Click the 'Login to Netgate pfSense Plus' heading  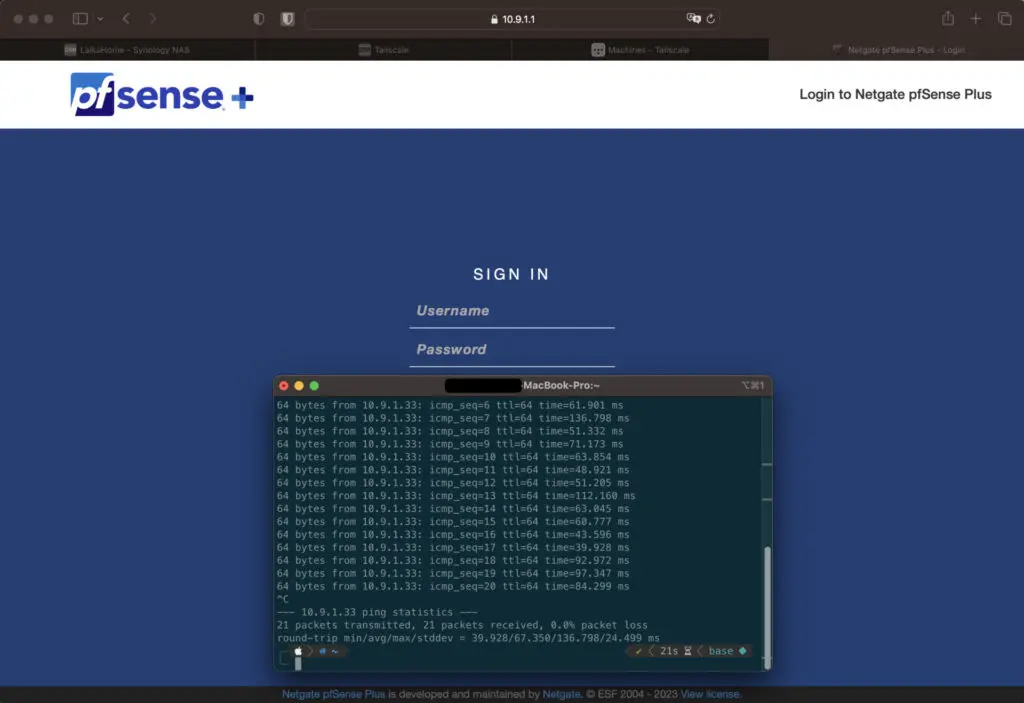[895, 94]
